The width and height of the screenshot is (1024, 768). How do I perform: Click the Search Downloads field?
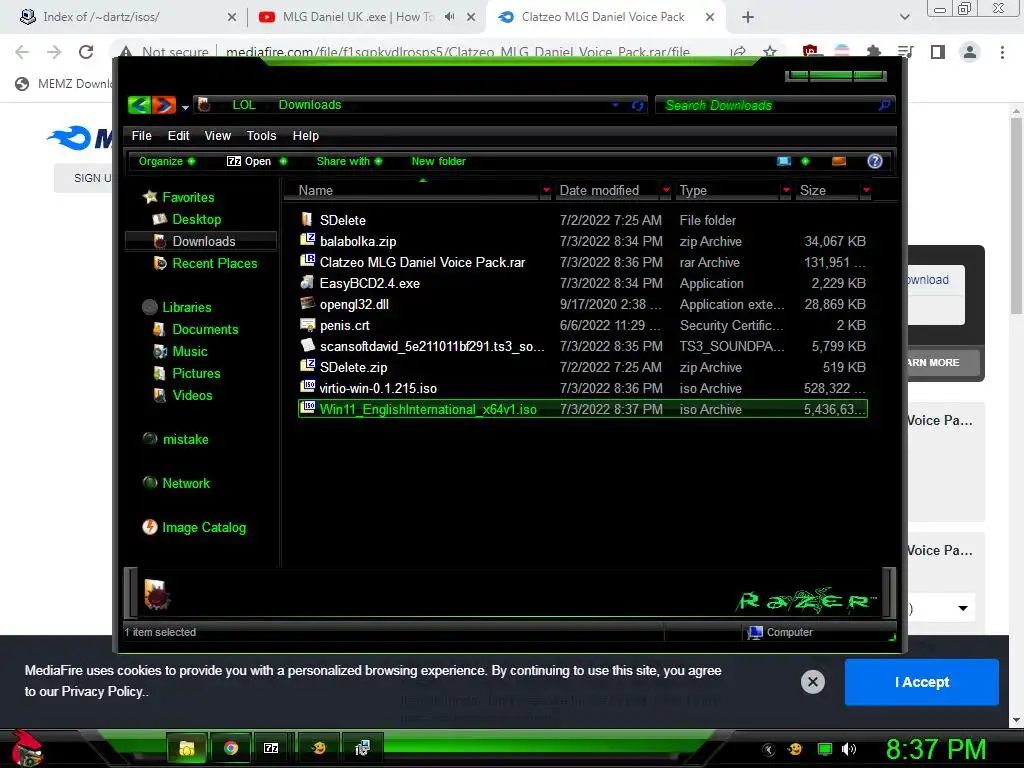click(x=768, y=105)
